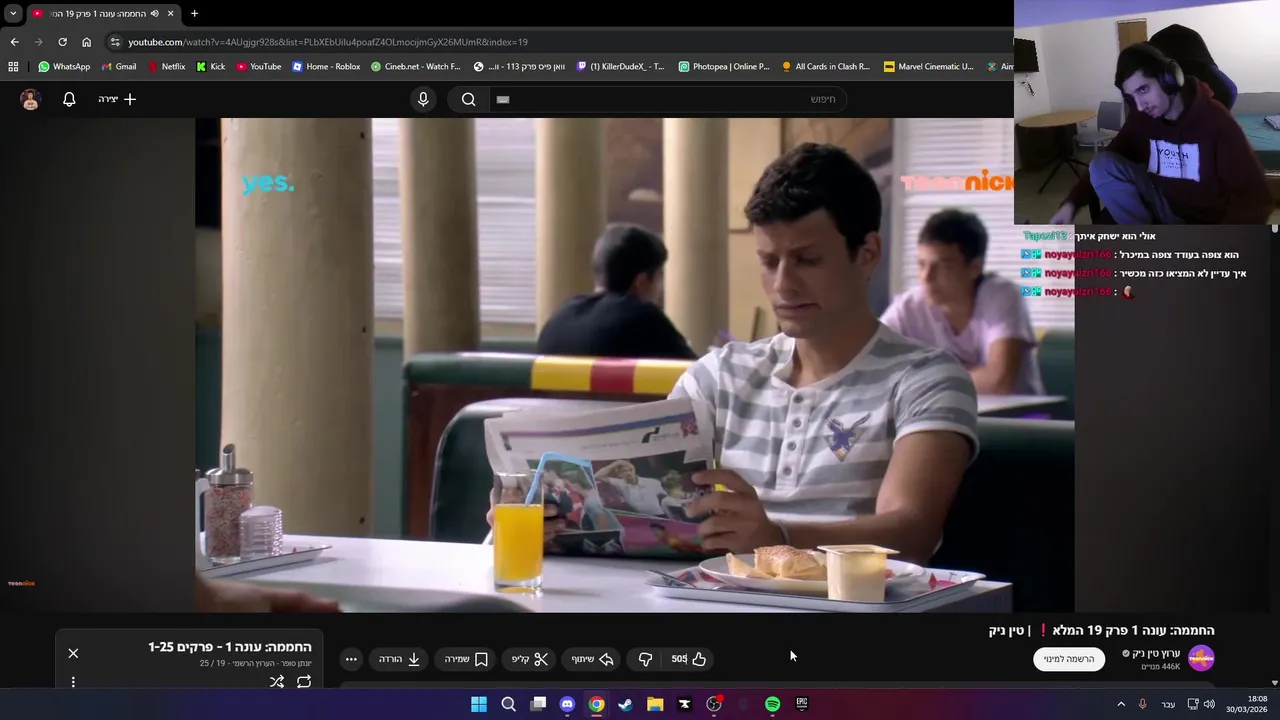Open Spotify from the taskbar
This screenshot has width=1280, height=720.
(x=772, y=704)
